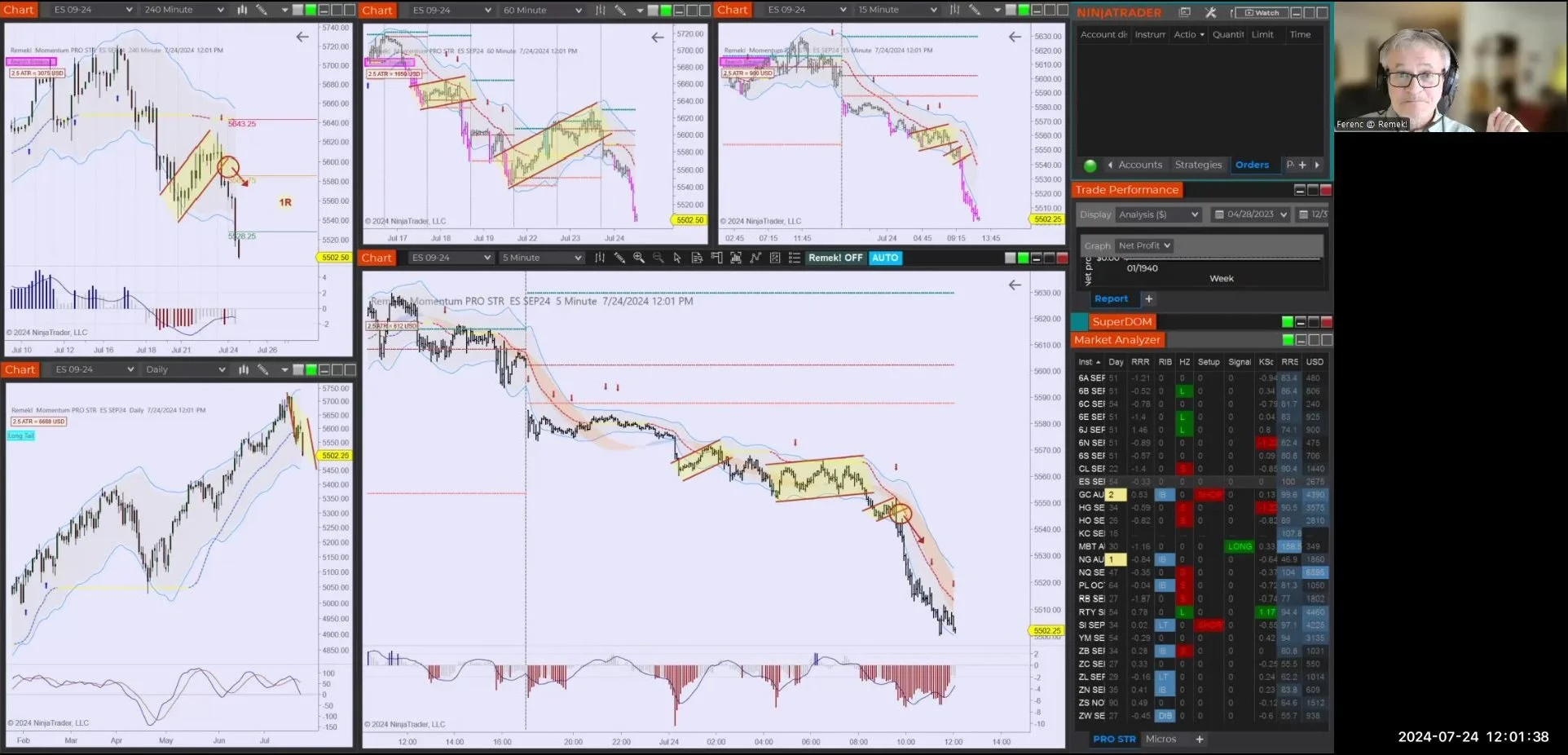Add new tab next to Micros
The height and width of the screenshot is (755, 1568).
[1199, 740]
